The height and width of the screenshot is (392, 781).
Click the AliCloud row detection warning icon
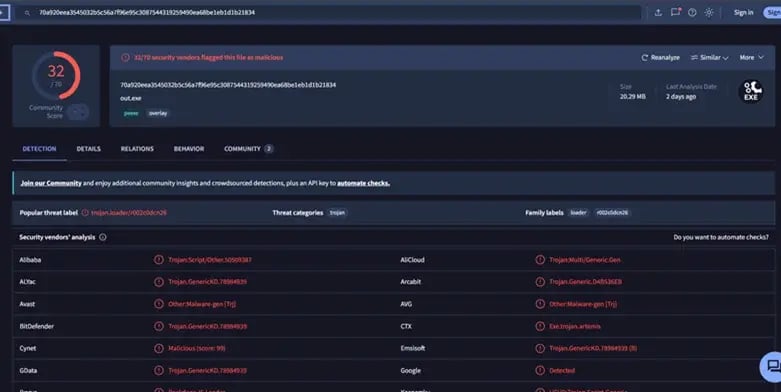pyautogui.click(x=540, y=260)
